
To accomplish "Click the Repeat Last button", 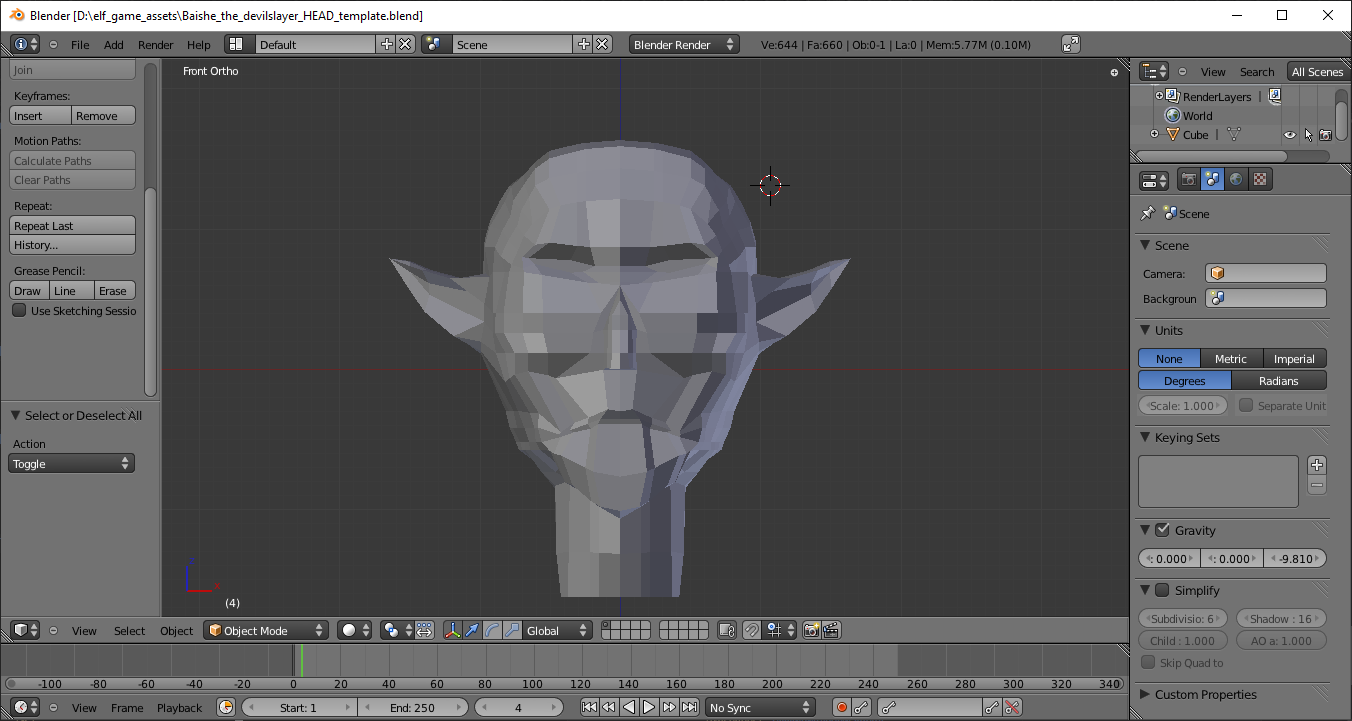I will (x=72, y=226).
